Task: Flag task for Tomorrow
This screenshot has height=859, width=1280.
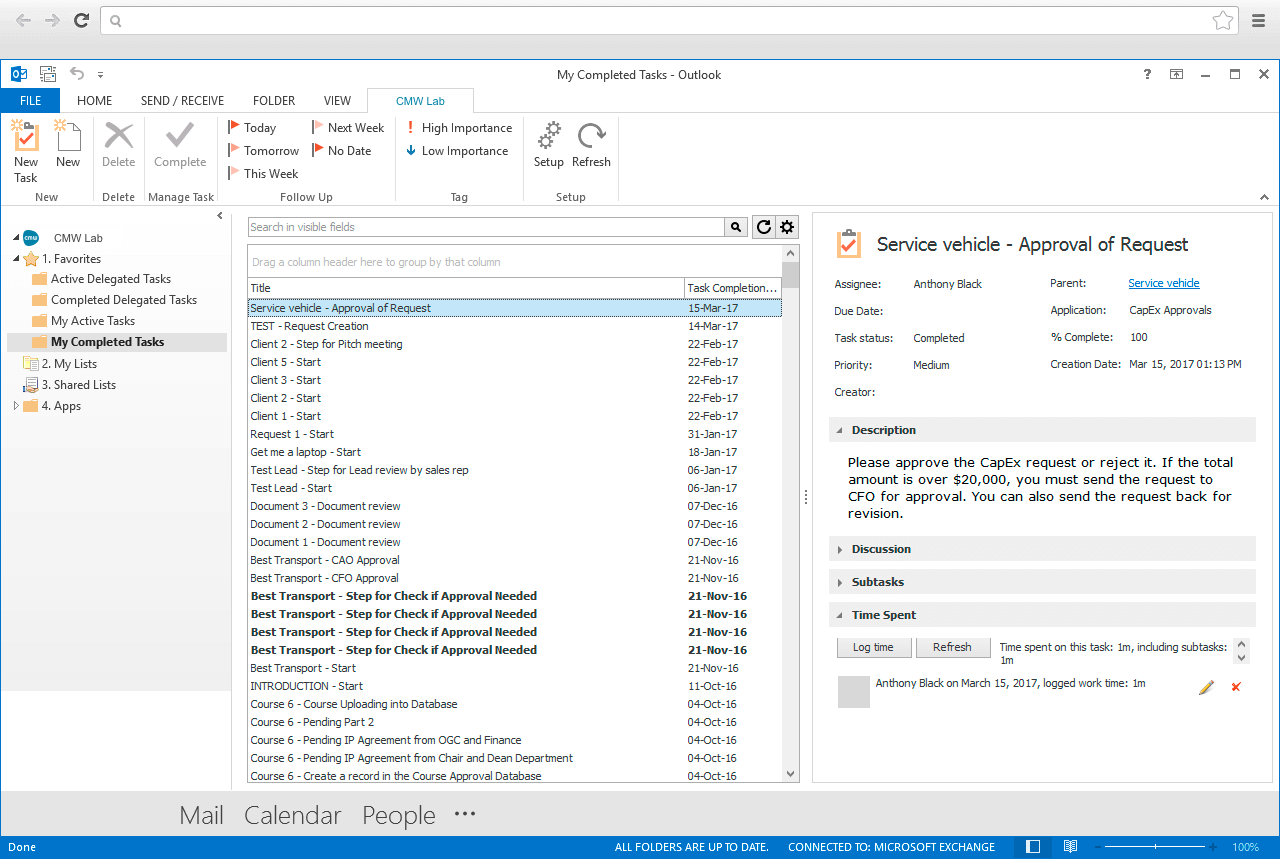Action: (263, 151)
